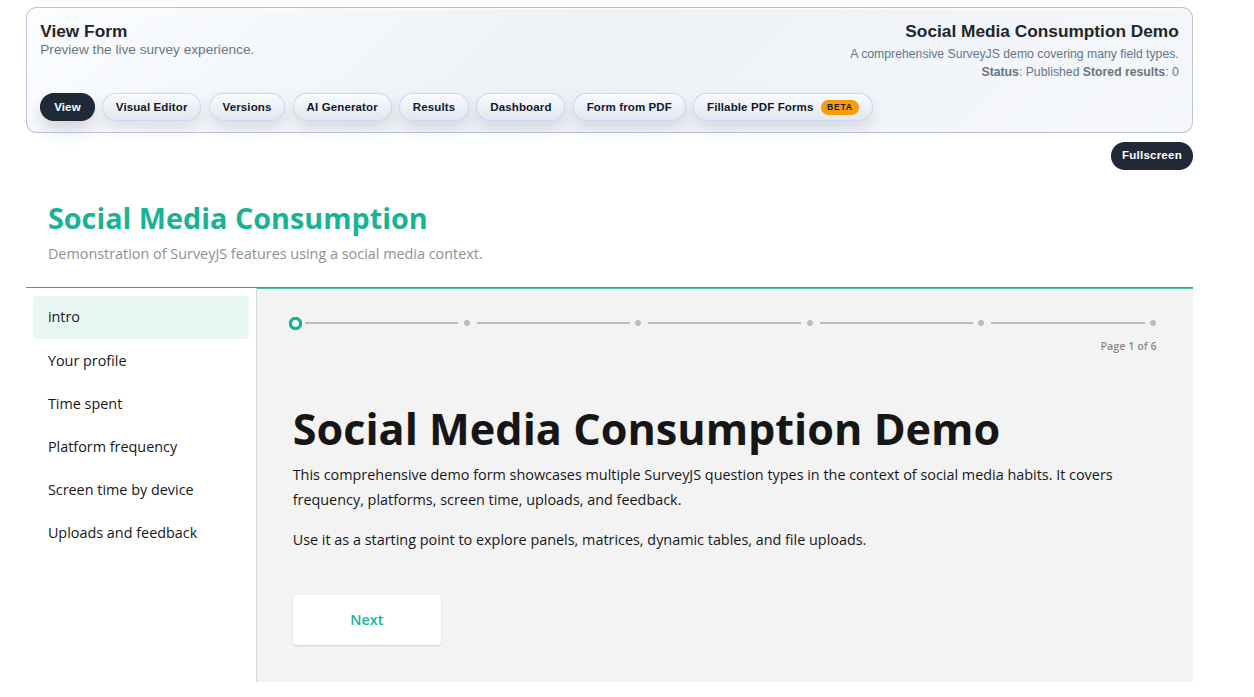This screenshot has width=1254, height=697.
Task: Enter Fullscreen mode
Action: [1151, 156]
